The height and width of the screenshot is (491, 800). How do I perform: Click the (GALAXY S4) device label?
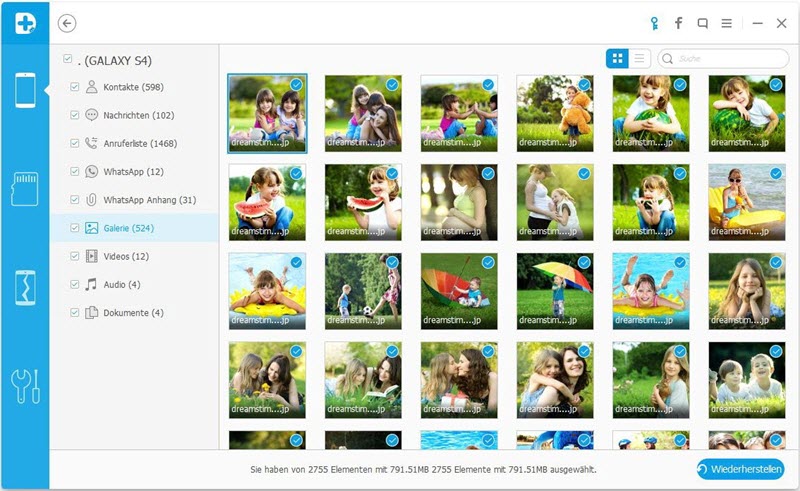(x=115, y=61)
